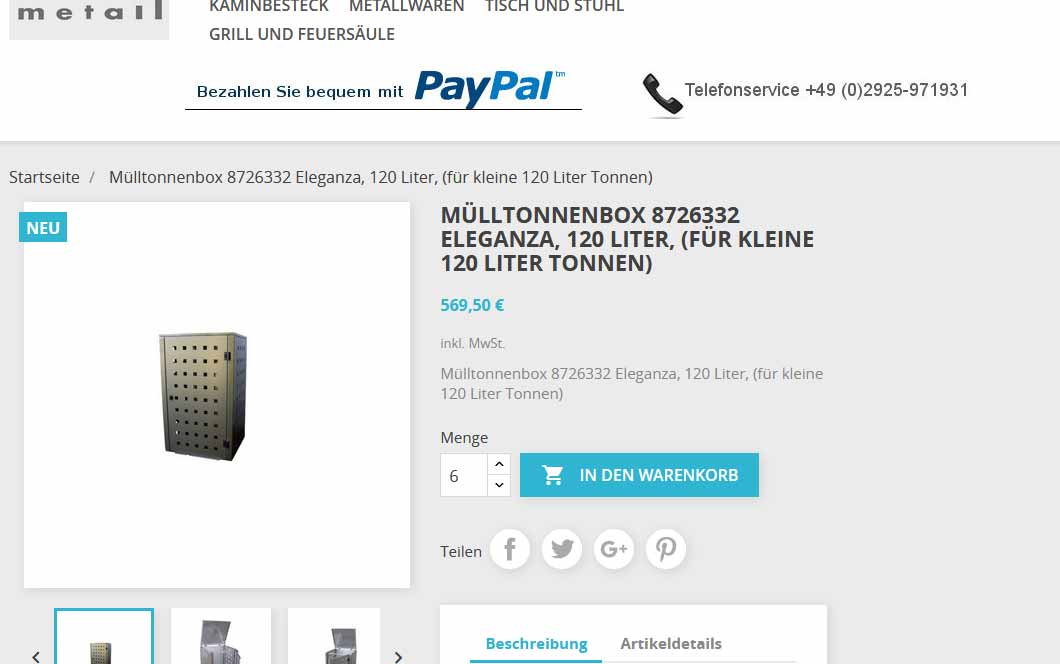Show previous thumbnails with left chevron

[36, 657]
